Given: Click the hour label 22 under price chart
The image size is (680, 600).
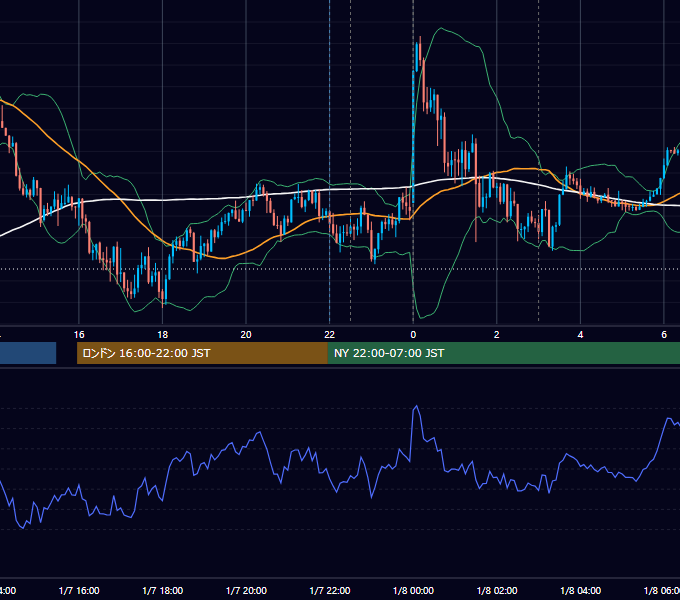Looking at the screenshot, I should [x=330, y=335].
